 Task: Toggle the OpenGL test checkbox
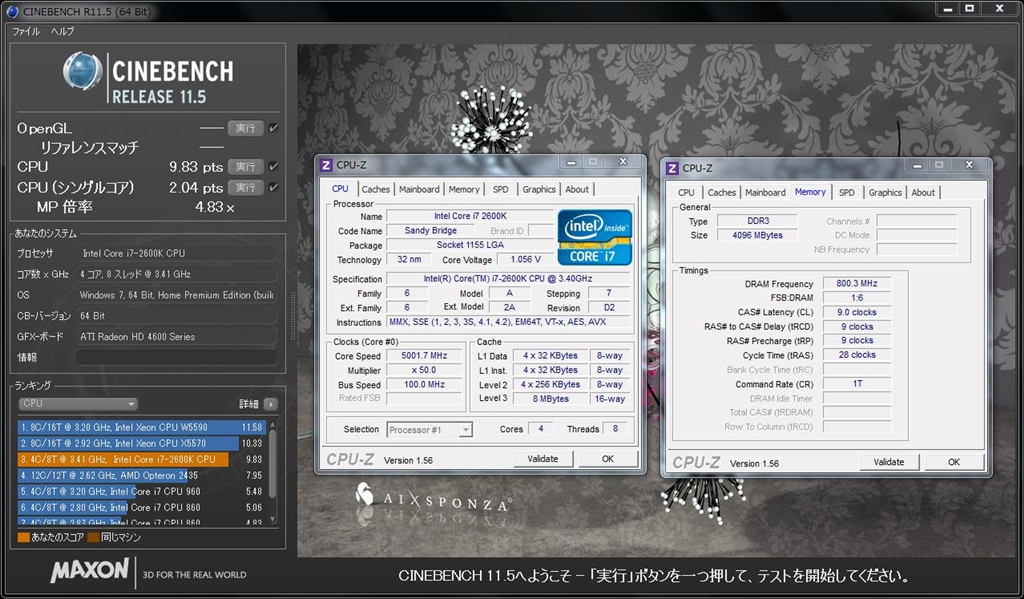click(x=274, y=128)
